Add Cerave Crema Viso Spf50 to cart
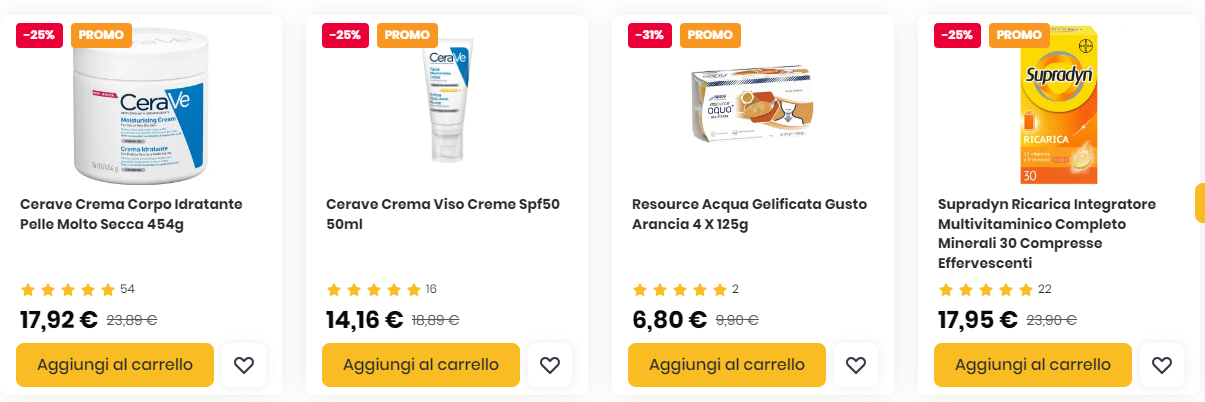The image size is (1205, 402). tap(421, 365)
